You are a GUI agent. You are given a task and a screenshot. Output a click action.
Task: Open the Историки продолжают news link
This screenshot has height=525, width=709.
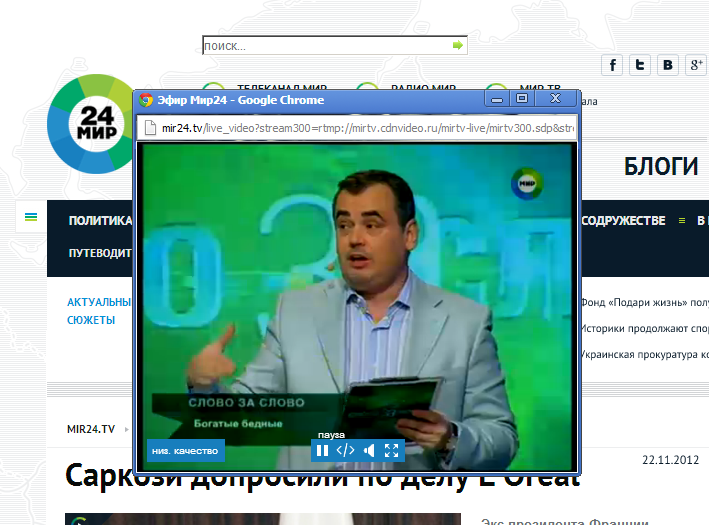click(645, 328)
